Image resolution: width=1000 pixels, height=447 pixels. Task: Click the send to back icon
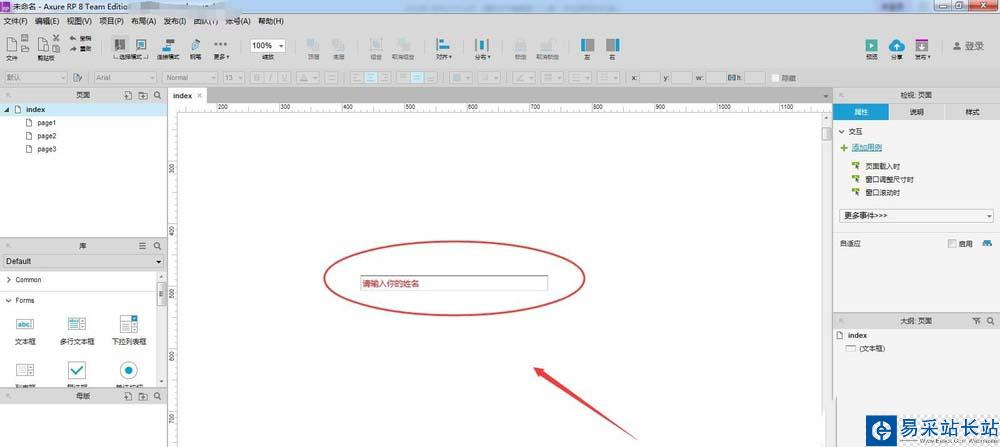tap(338, 45)
